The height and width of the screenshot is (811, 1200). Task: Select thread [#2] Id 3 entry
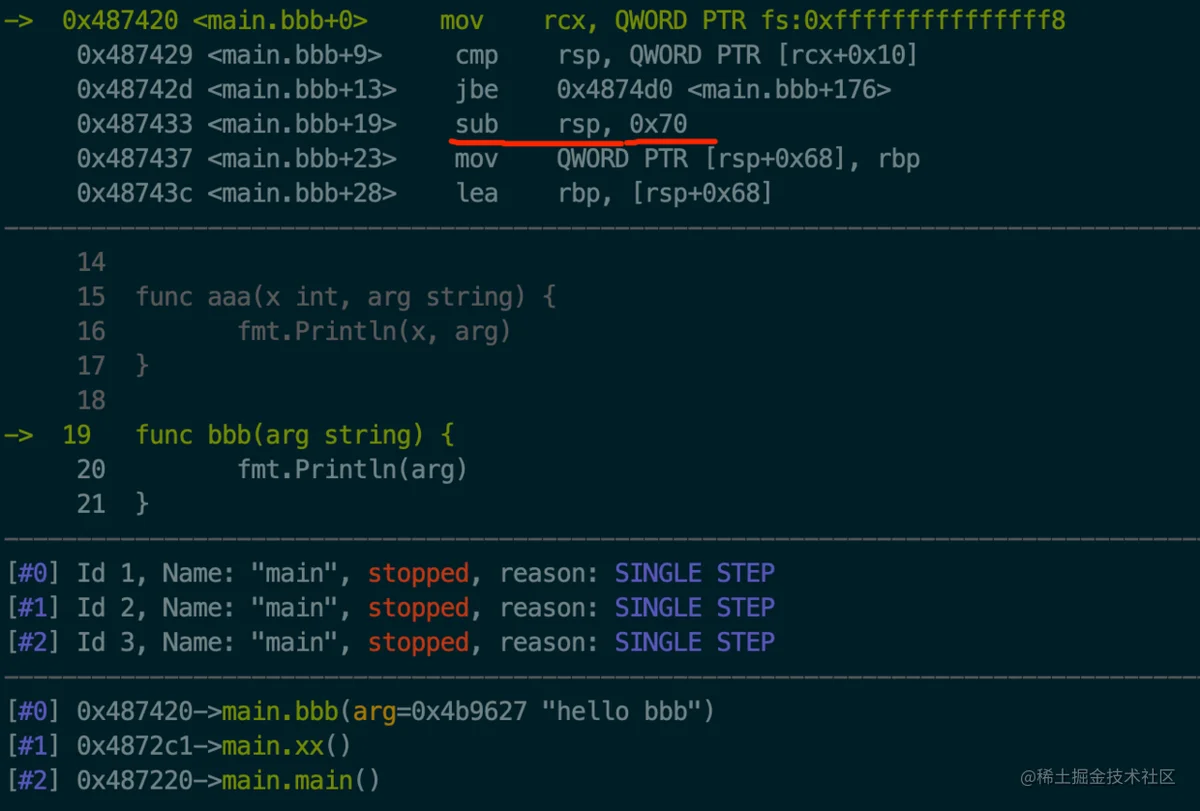click(390, 641)
